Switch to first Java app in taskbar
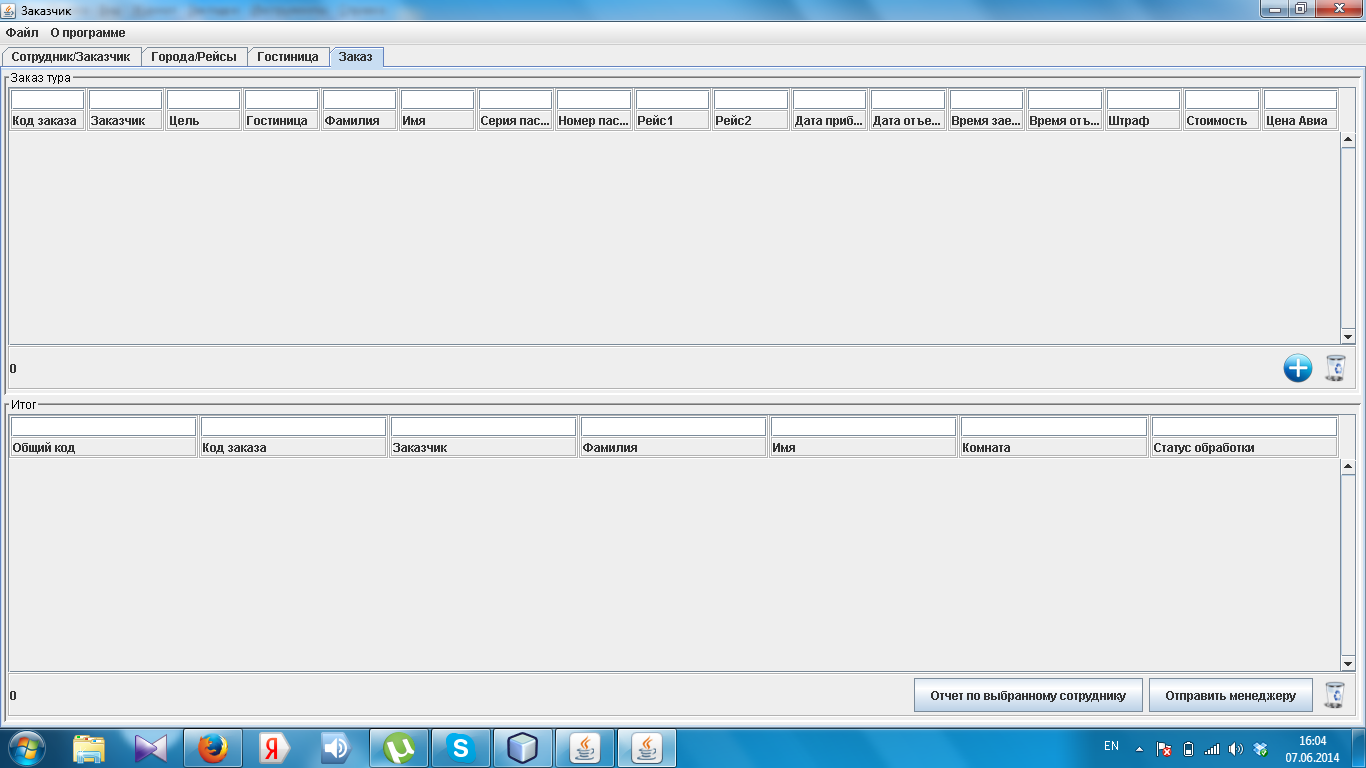This screenshot has height=768, width=1366. tap(585, 748)
